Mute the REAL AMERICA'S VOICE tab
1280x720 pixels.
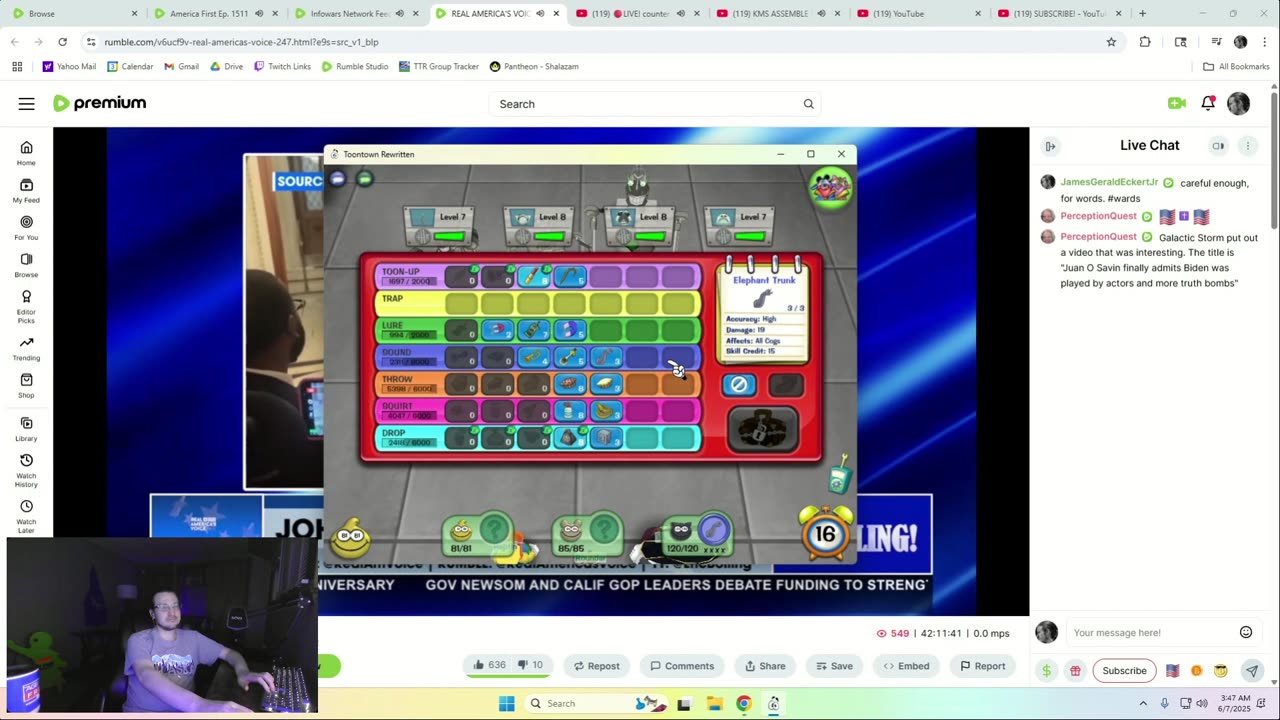point(540,14)
